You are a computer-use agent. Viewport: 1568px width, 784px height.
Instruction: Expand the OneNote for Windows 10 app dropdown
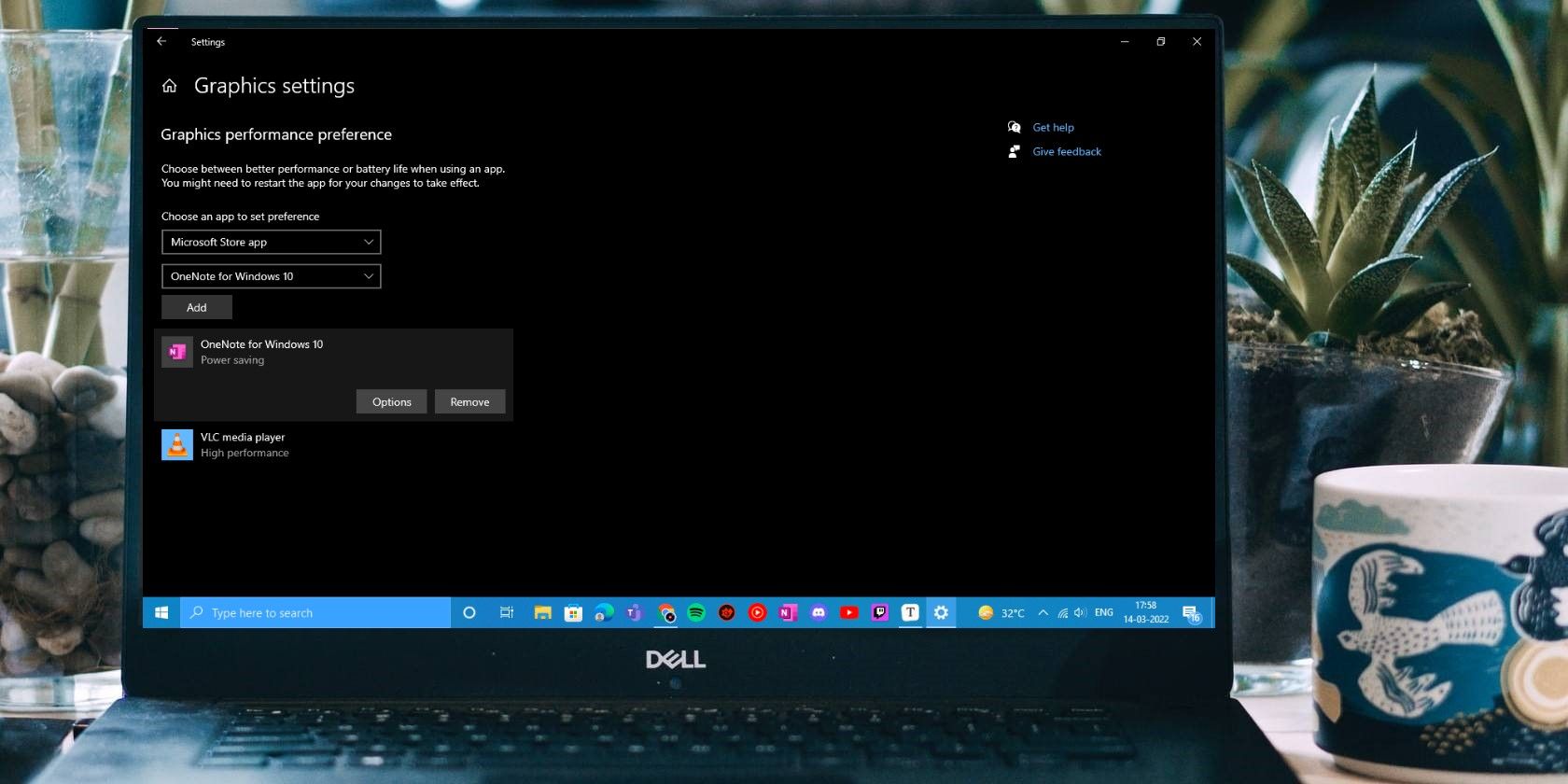point(271,276)
